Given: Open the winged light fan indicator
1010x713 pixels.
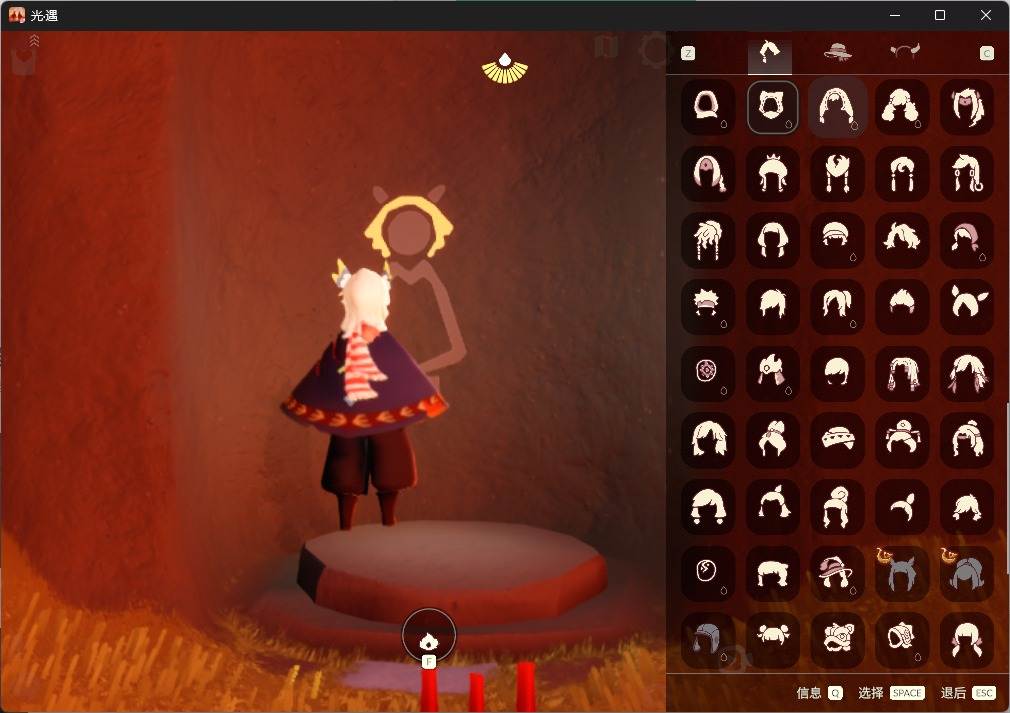Looking at the screenshot, I should tap(504, 68).
